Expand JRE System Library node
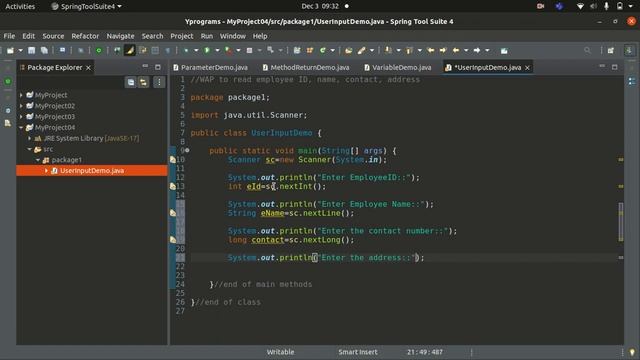Viewport: 640px width, 360px height. [29, 138]
